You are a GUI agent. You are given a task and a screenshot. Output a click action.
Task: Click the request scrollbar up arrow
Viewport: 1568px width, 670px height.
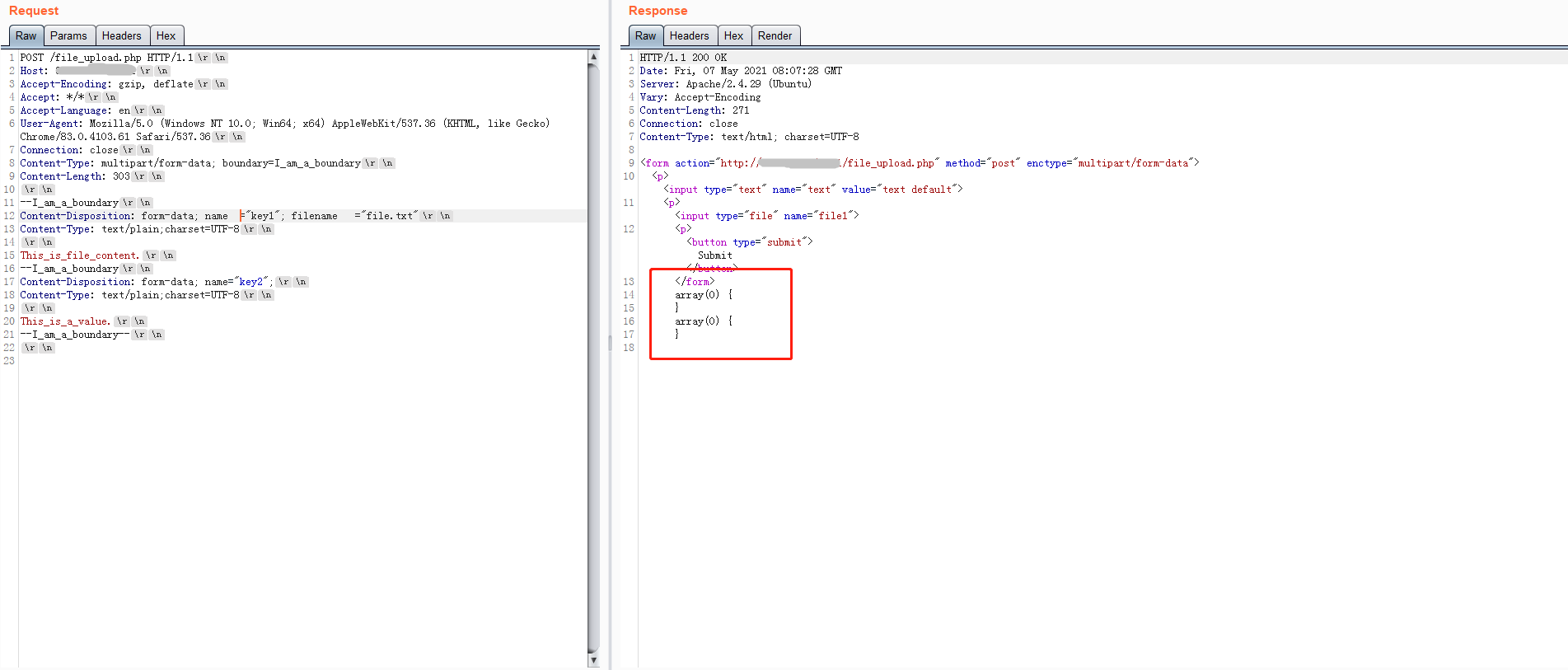point(593,57)
